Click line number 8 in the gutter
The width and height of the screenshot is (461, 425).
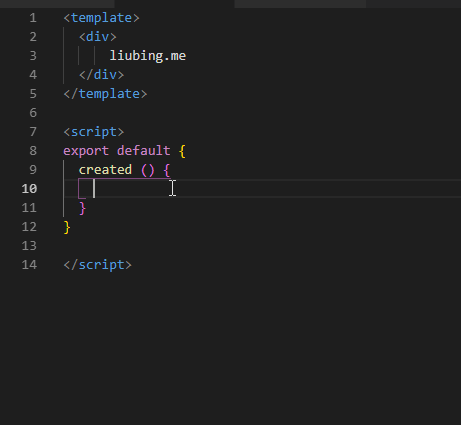click(x=33, y=151)
